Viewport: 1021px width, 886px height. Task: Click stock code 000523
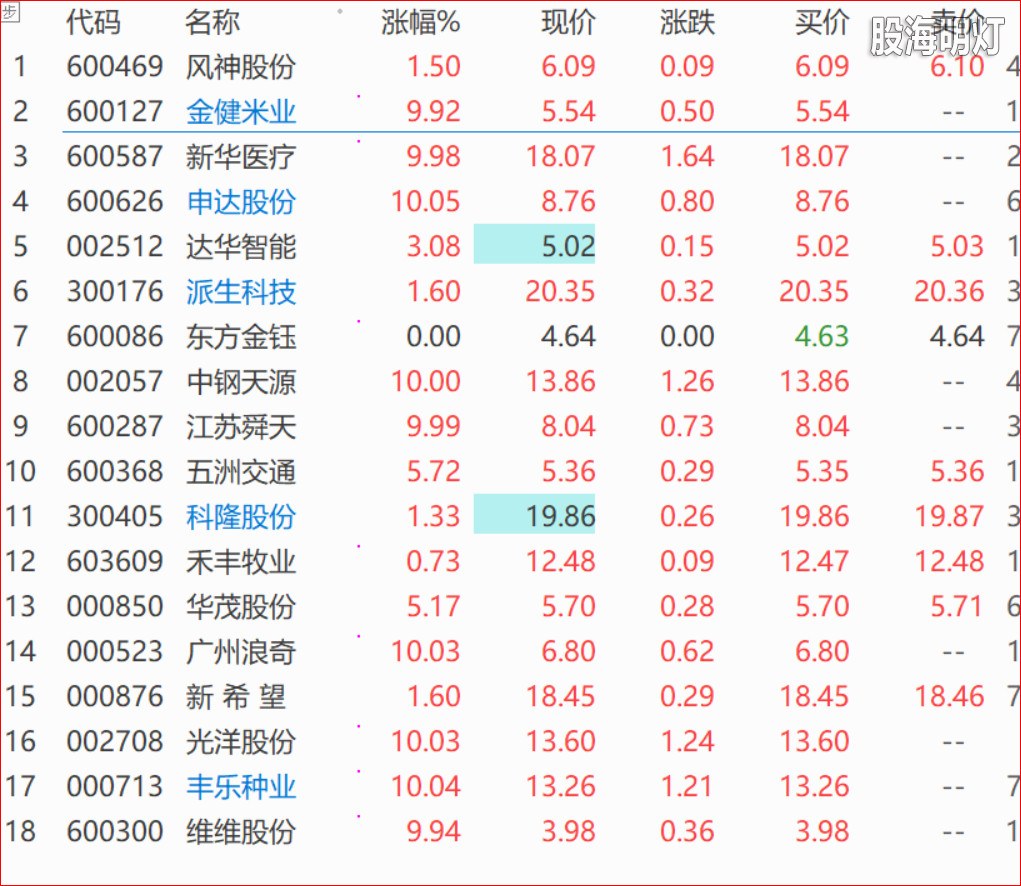pyautogui.click(x=115, y=651)
